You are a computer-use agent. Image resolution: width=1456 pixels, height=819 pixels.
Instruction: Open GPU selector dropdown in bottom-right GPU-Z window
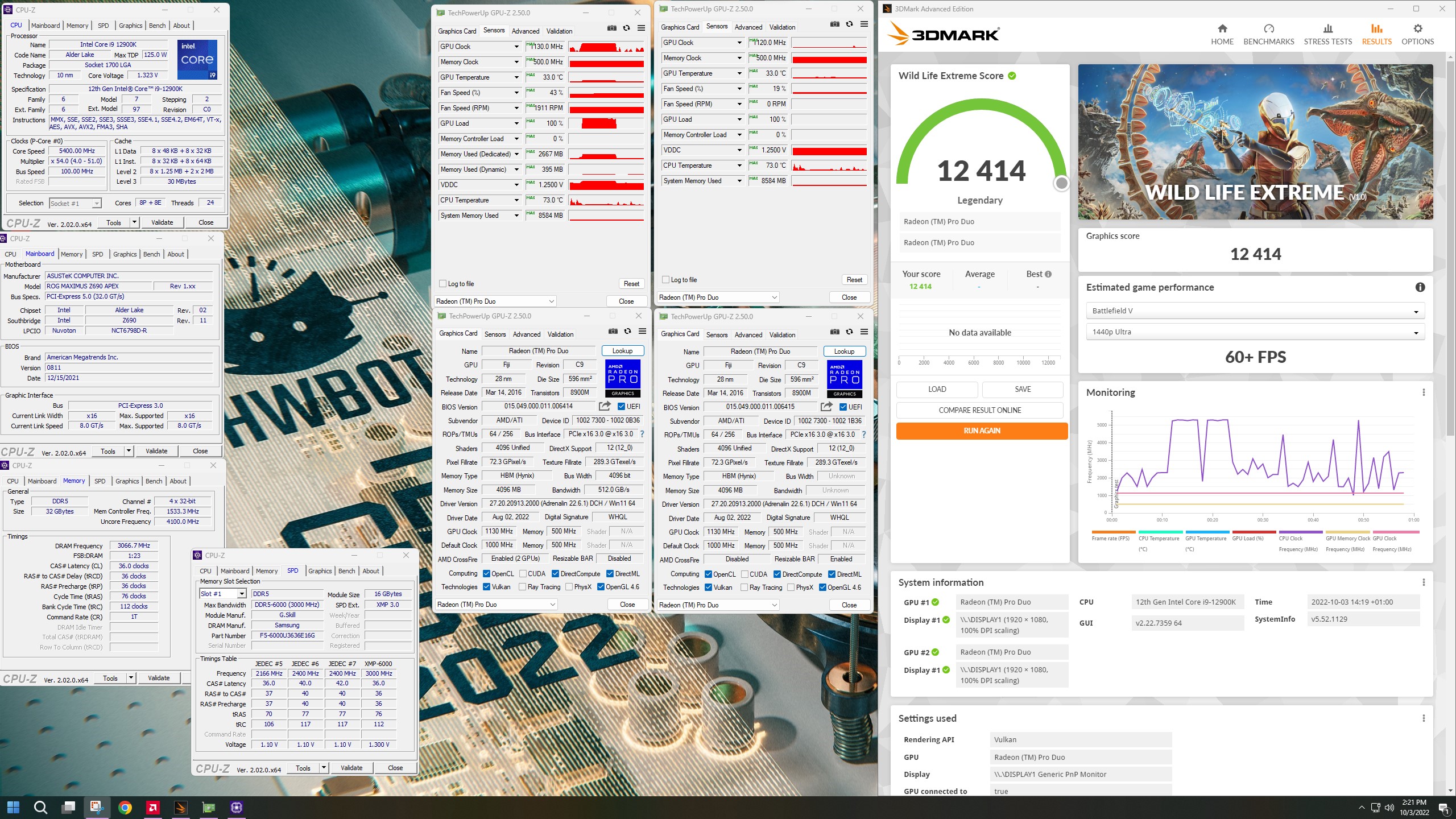point(717,605)
